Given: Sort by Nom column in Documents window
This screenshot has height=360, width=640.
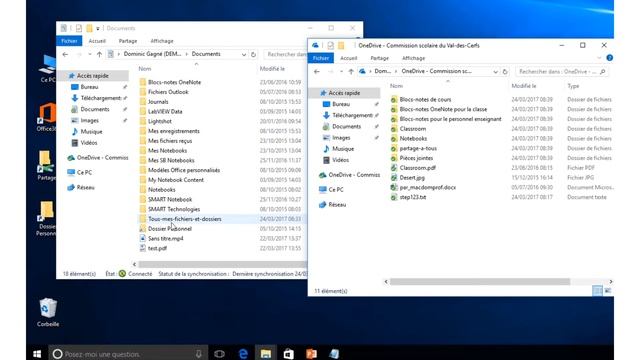Looking at the screenshot, I should click(x=144, y=69).
